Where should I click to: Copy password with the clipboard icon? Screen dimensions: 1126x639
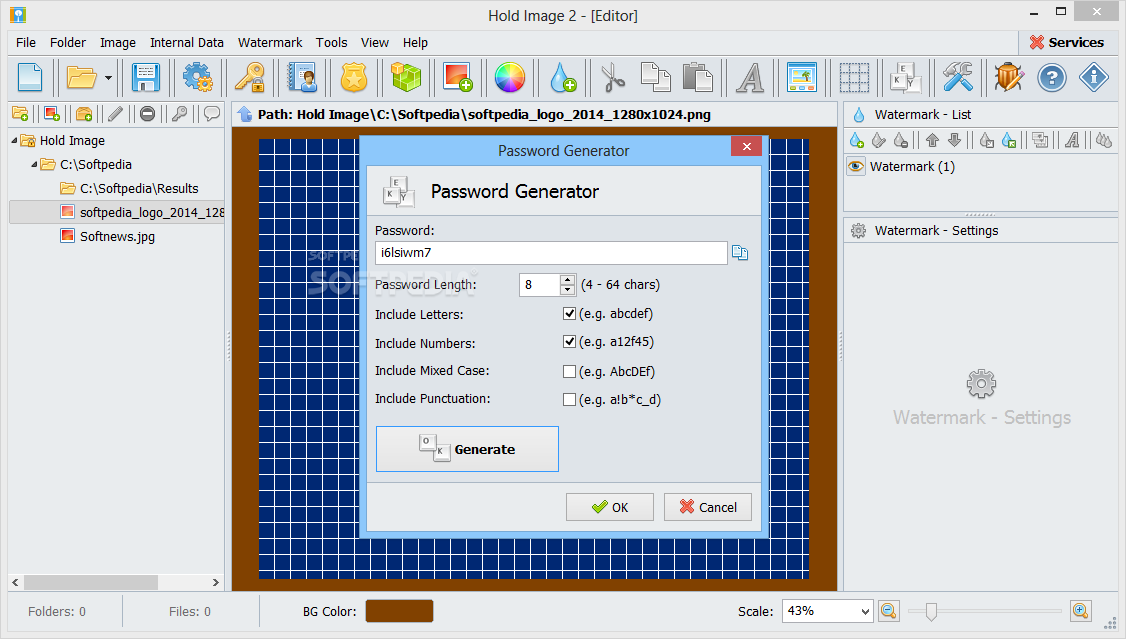tap(740, 252)
